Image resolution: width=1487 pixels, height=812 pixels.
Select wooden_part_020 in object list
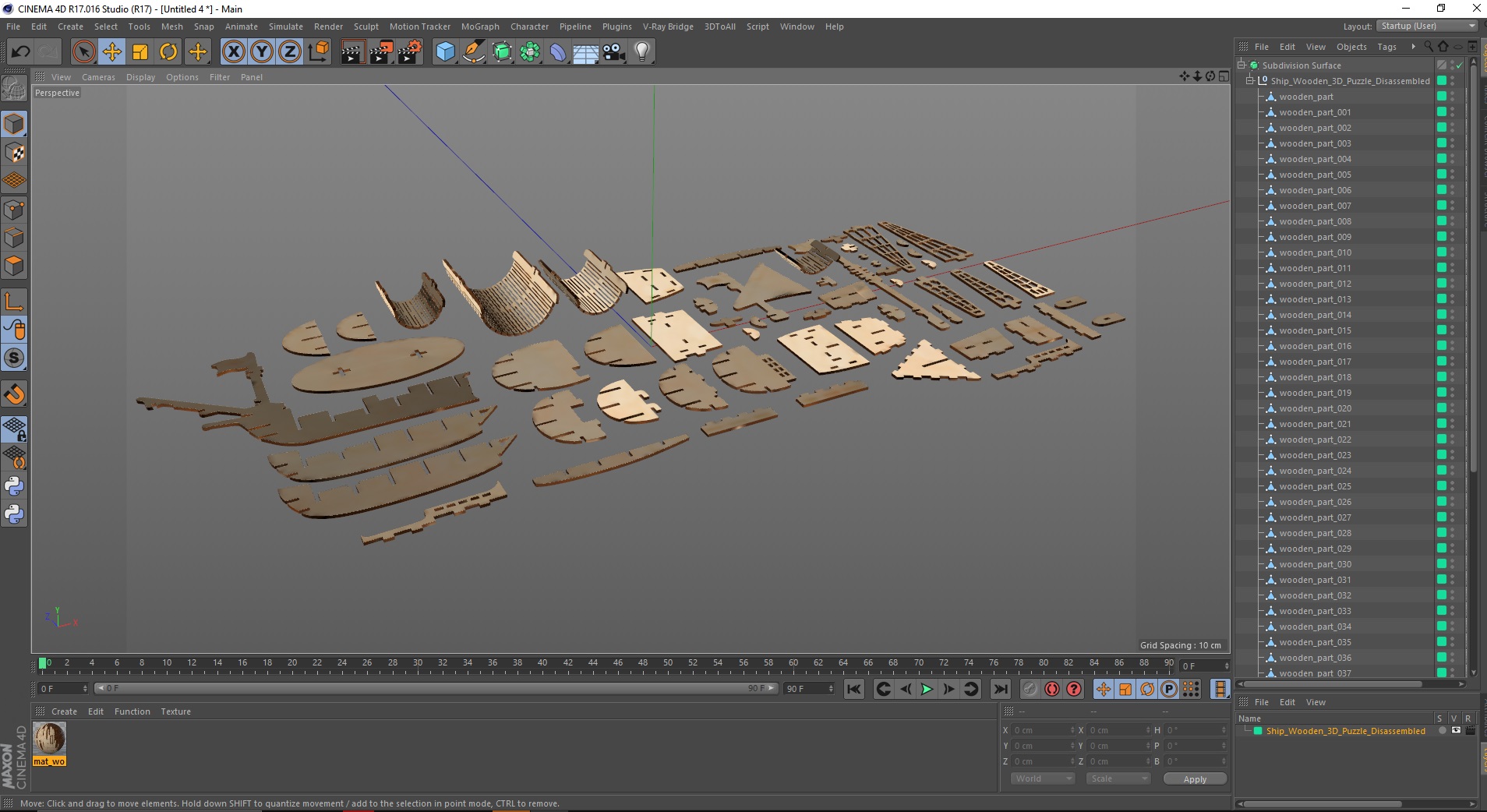(1315, 408)
